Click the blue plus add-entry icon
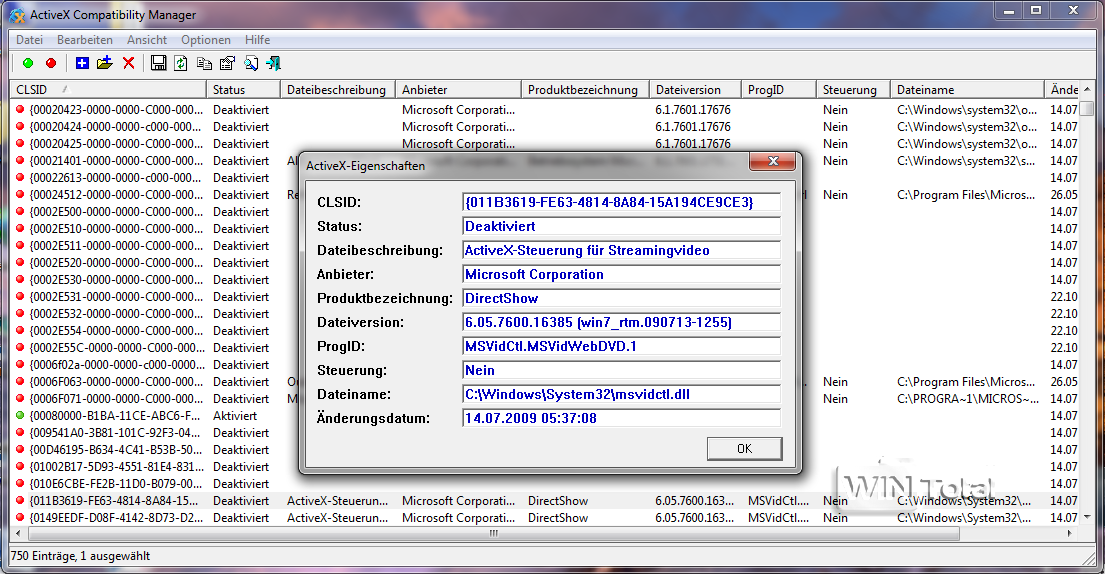 82,63
